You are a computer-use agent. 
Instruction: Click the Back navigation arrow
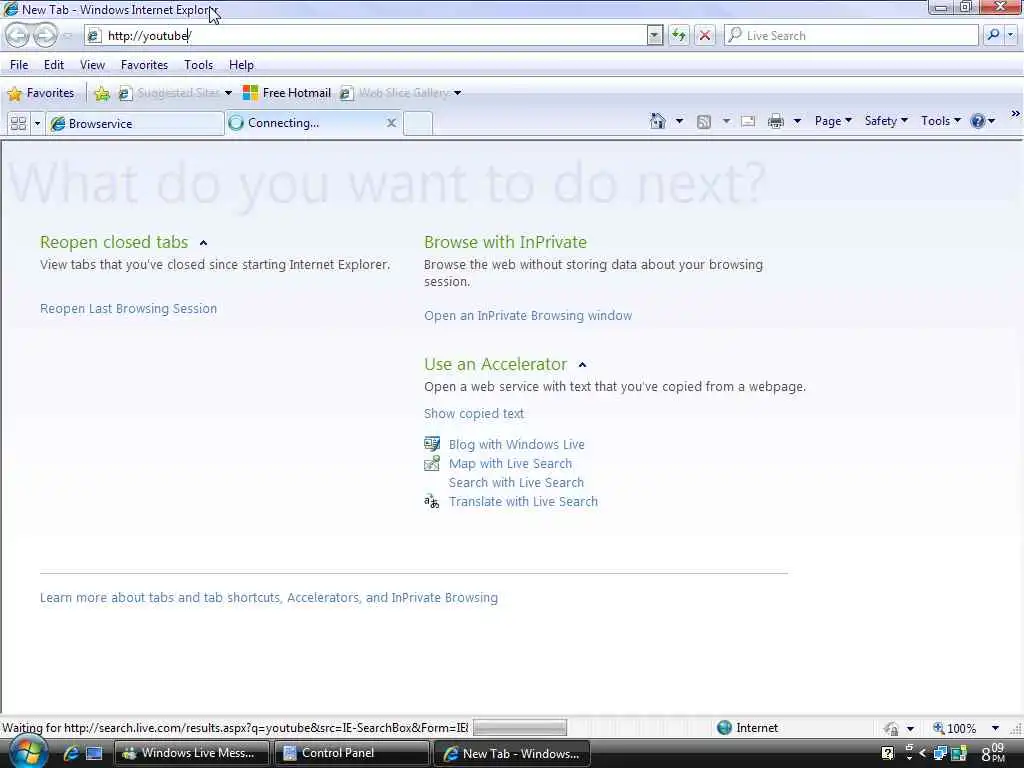(18, 35)
